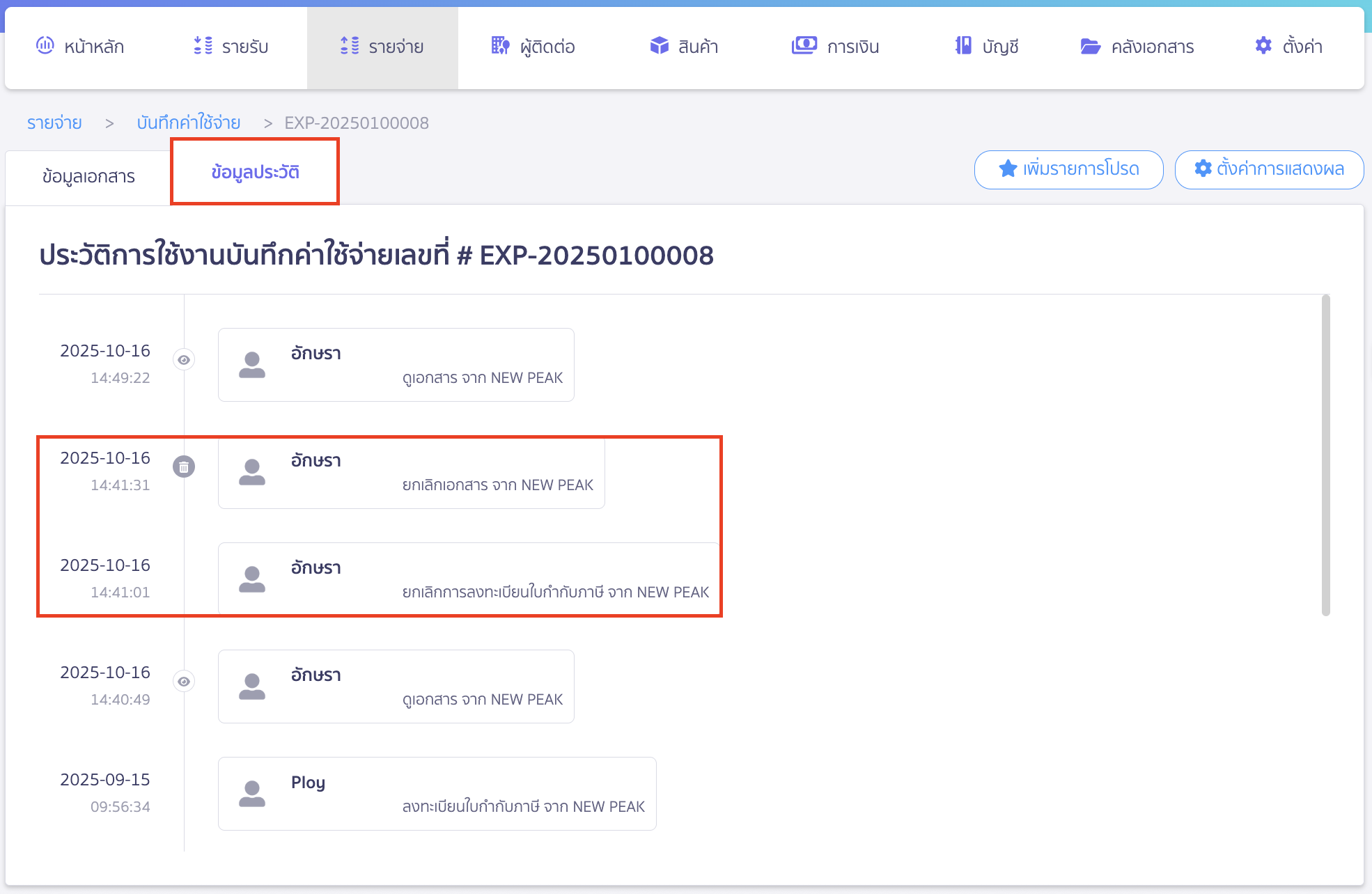Open the หน้าหลัก home icon
The width and height of the screenshot is (1372, 894).
coord(45,46)
